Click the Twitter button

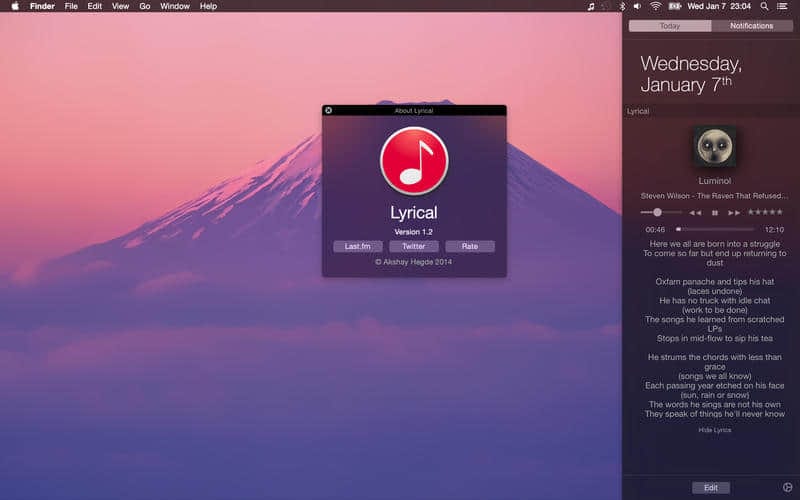(414, 246)
